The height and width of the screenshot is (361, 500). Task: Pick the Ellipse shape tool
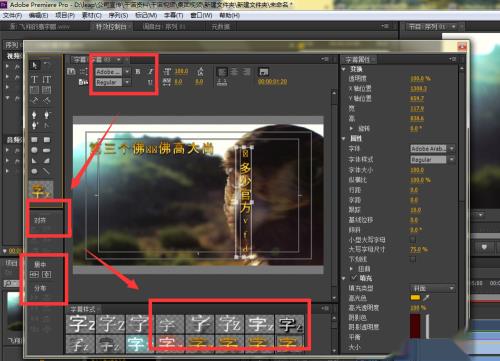34,150
